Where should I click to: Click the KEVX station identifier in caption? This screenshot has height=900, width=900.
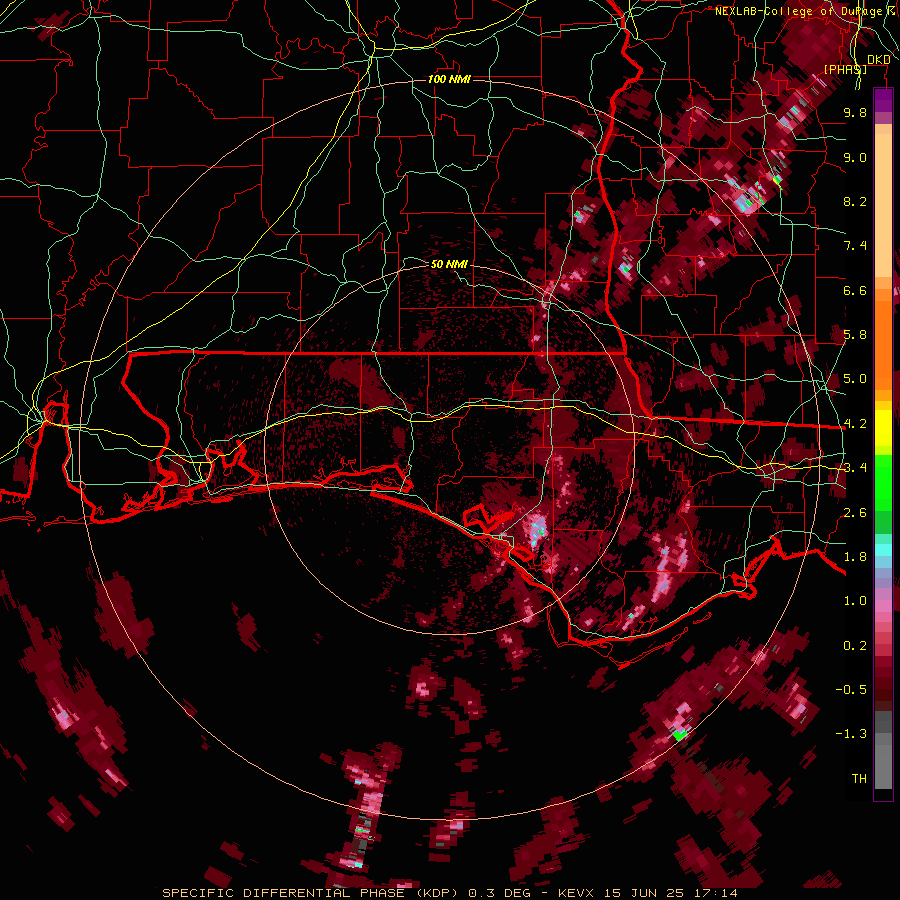point(578,893)
